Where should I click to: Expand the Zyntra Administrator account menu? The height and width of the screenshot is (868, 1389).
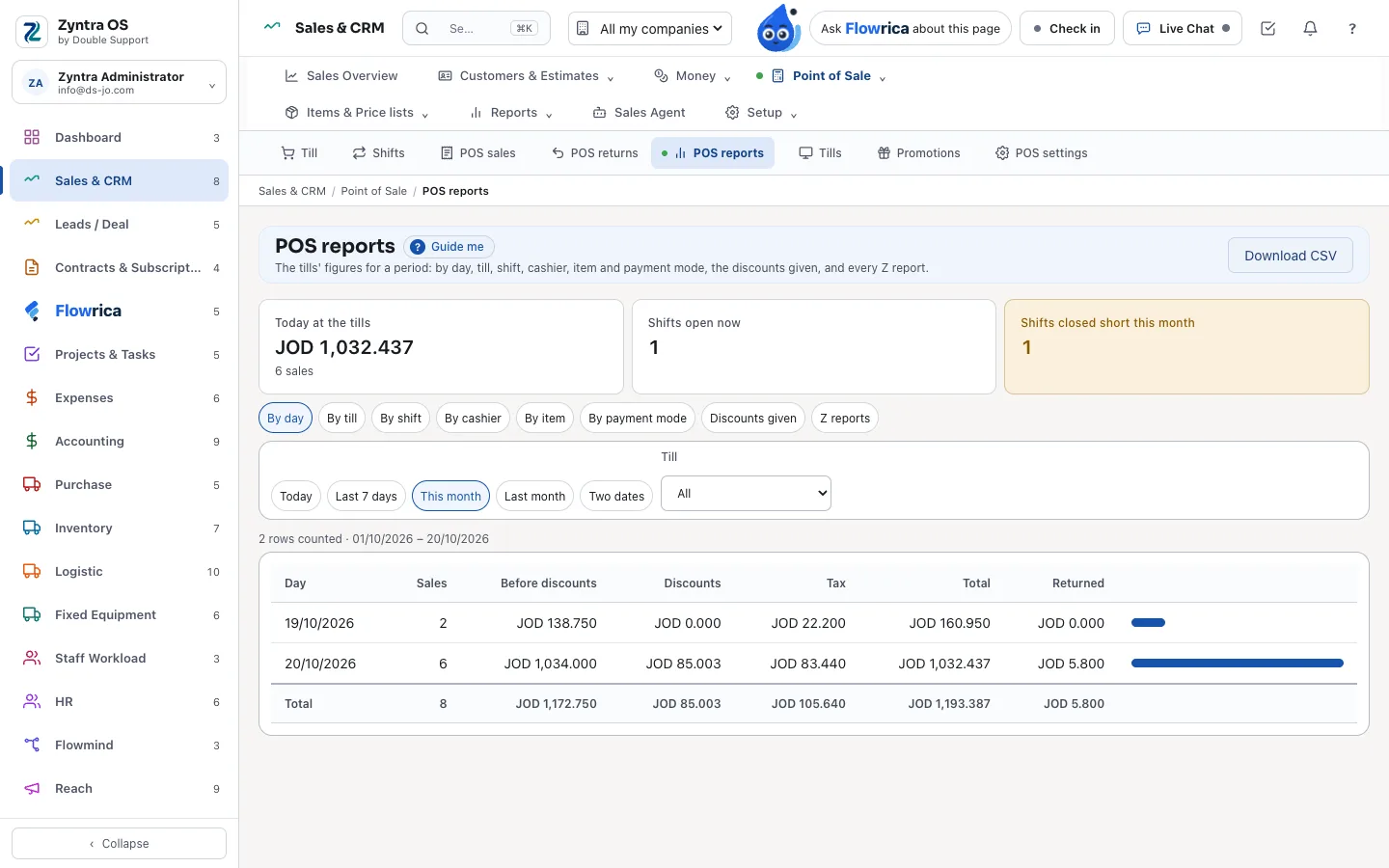(x=119, y=82)
